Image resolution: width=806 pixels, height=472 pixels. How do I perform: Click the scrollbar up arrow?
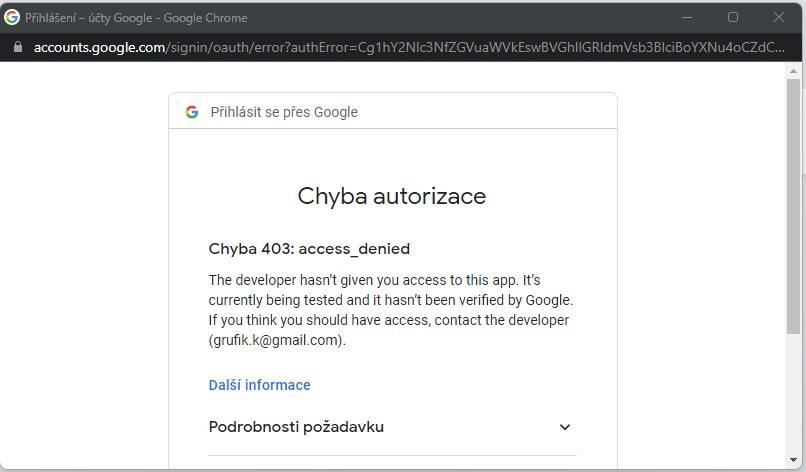click(x=794, y=71)
